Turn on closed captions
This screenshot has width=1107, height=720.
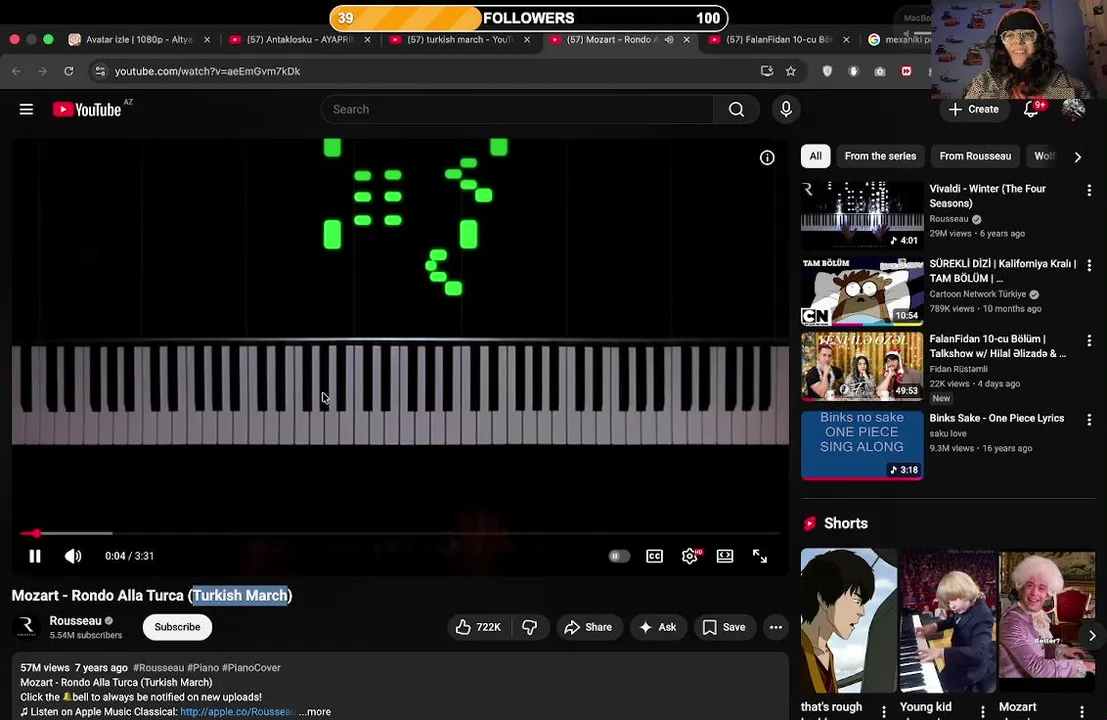pyautogui.click(x=654, y=556)
